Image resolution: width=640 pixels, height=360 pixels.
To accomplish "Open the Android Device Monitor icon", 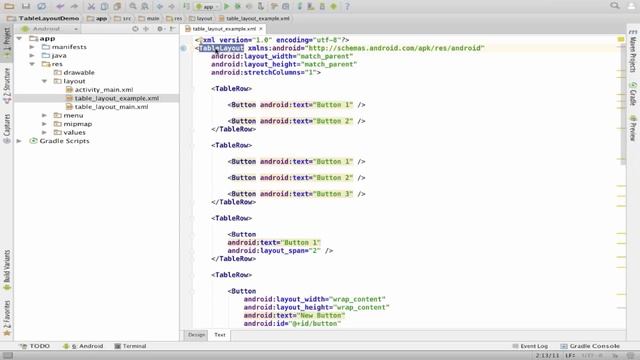I will click(333, 6).
